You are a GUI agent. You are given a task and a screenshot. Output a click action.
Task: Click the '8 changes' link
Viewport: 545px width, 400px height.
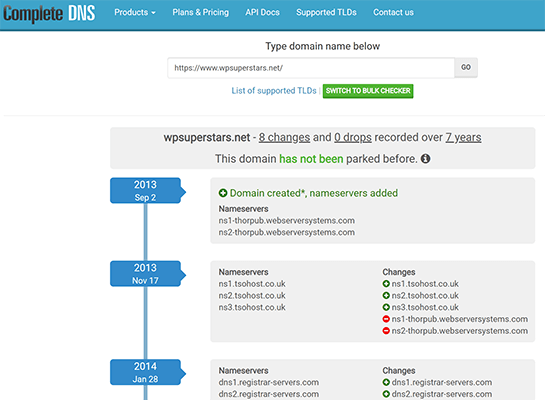[284, 138]
